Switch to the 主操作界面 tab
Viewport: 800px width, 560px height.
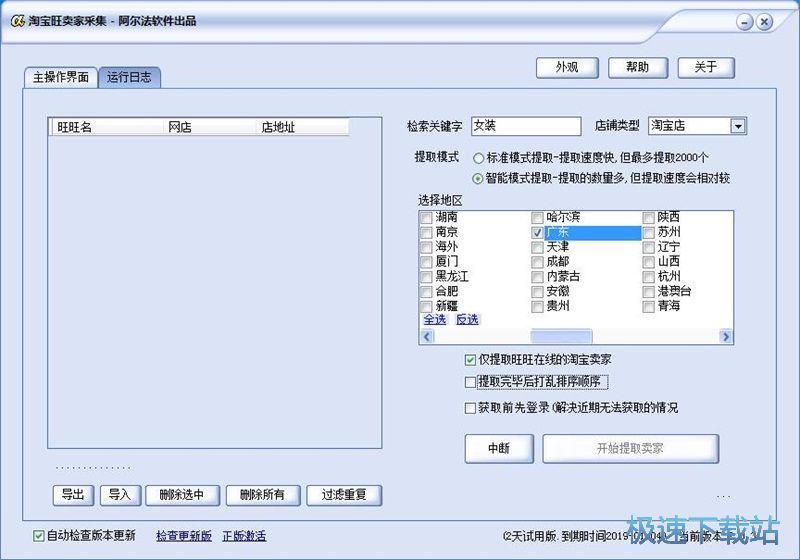[61, 77]
